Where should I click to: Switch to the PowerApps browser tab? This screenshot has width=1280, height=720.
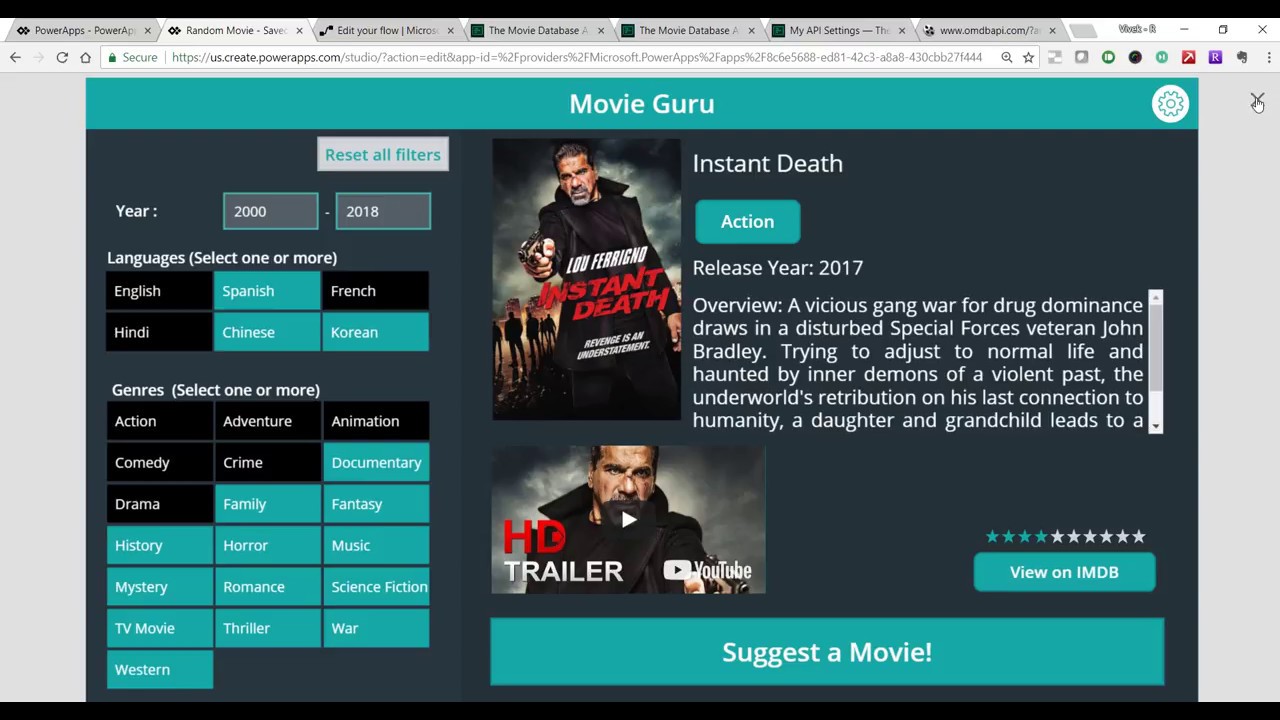click(x=84, y=30)
